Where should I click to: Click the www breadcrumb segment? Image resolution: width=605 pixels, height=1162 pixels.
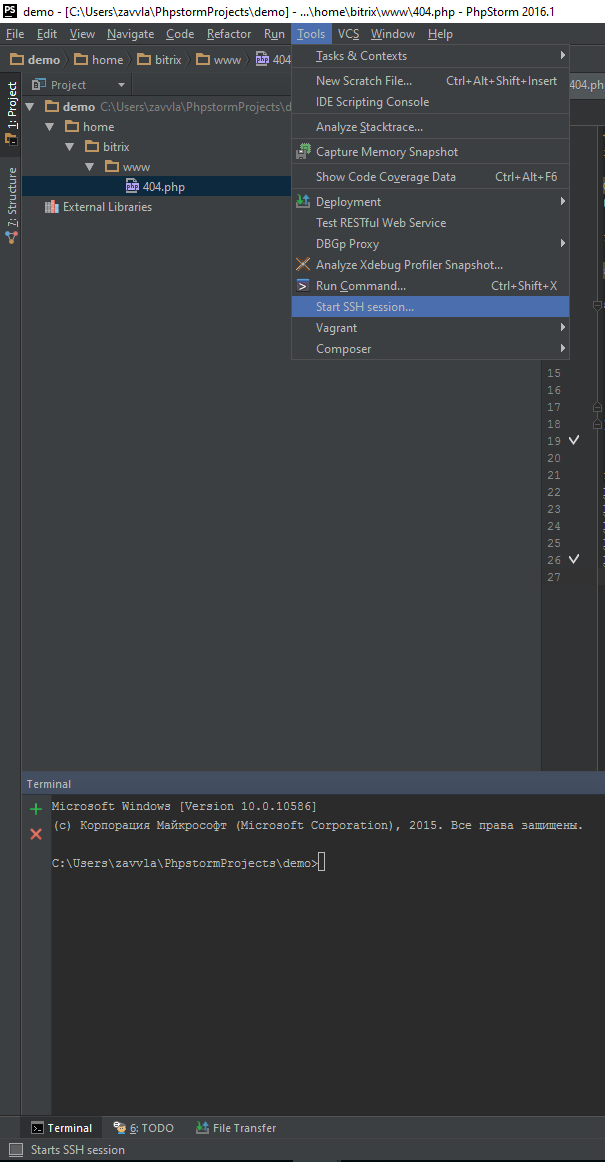(219, 60)
